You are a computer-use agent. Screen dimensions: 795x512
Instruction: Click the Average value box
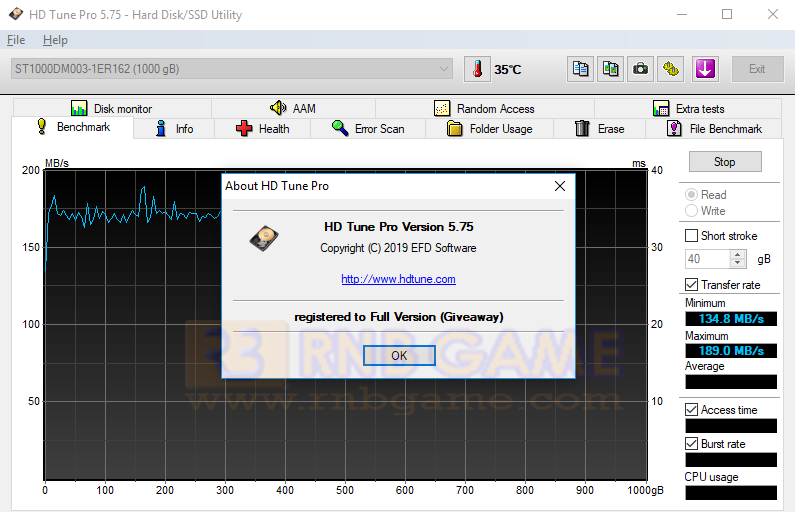tap(731, 382)
